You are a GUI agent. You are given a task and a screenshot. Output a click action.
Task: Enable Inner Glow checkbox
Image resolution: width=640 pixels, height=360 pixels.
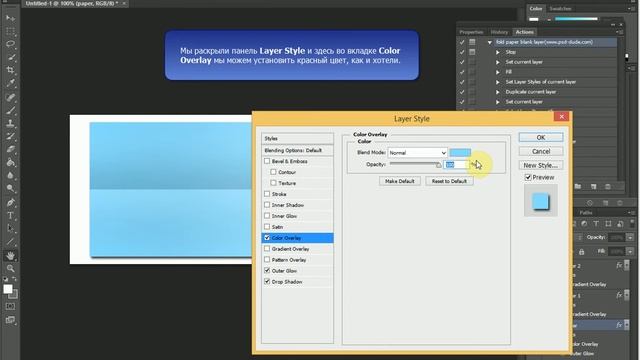(267, 216)
